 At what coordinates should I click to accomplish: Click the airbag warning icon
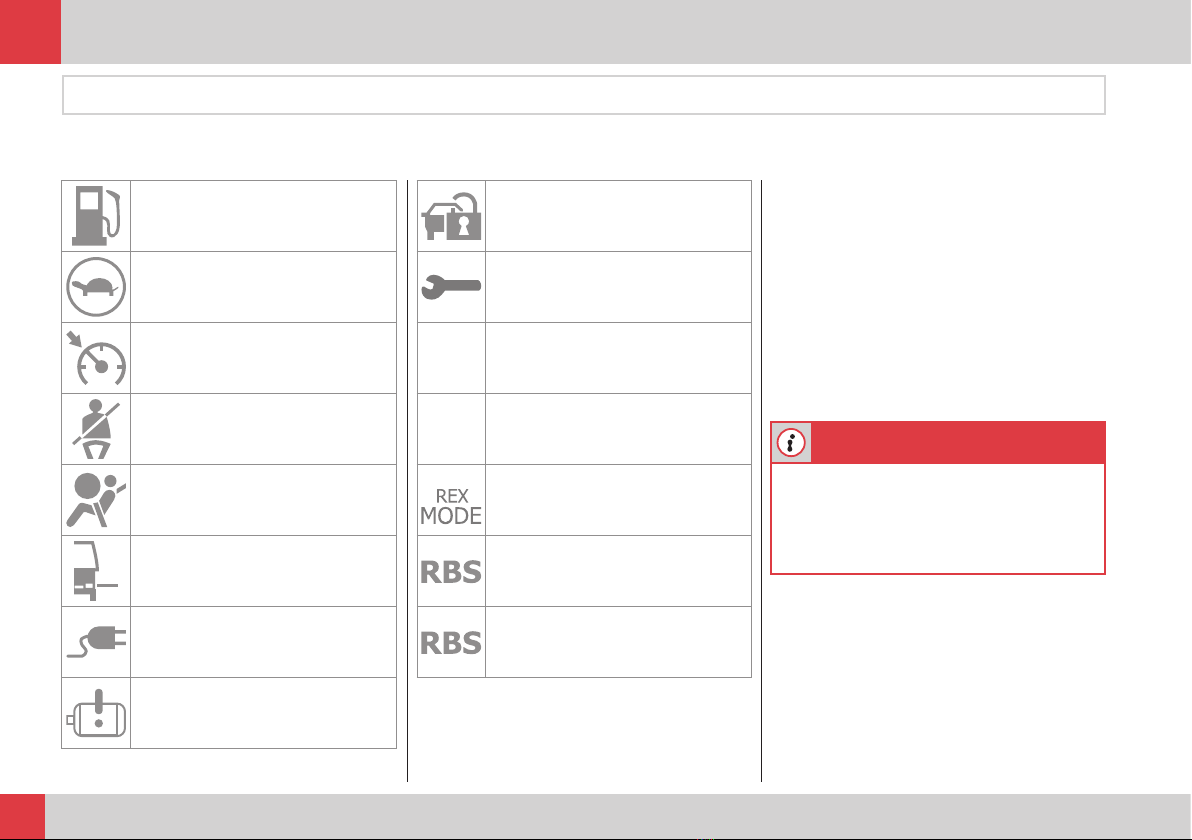point(96,499)
